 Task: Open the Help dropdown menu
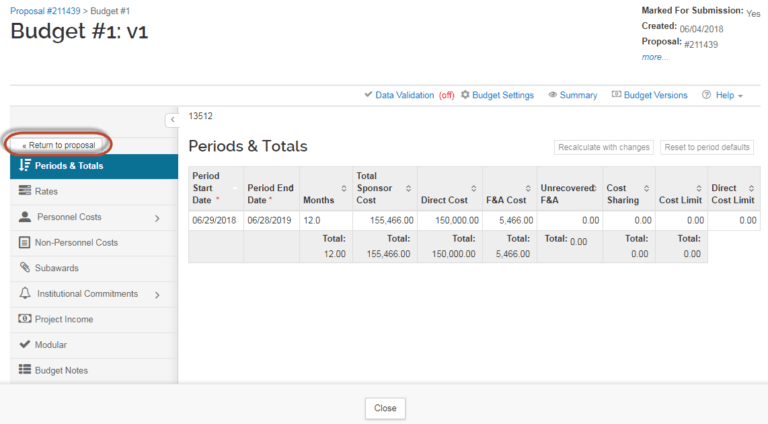(722, 96)
